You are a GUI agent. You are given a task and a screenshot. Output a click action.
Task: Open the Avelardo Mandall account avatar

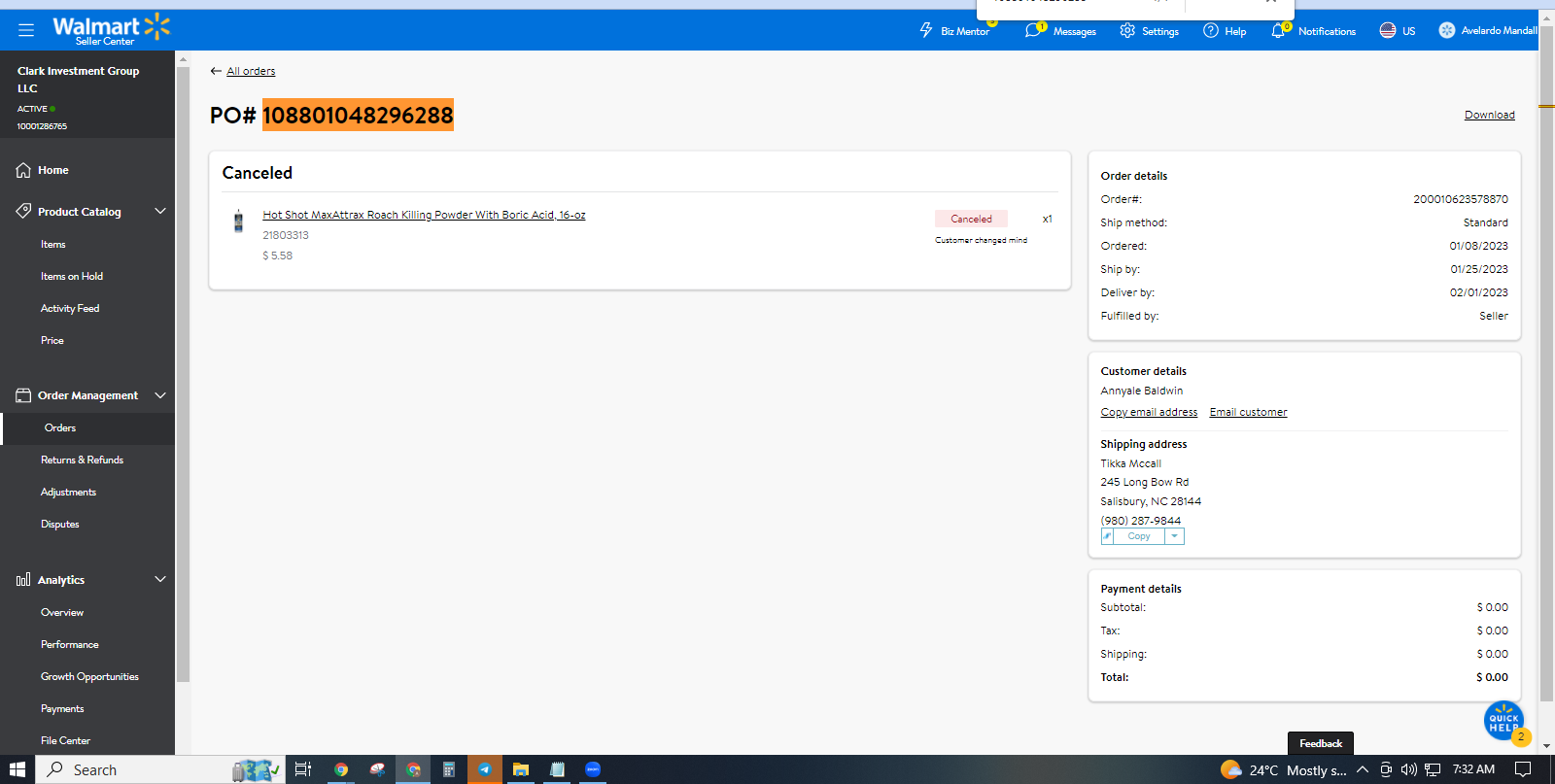click(x=1447, y=30)
